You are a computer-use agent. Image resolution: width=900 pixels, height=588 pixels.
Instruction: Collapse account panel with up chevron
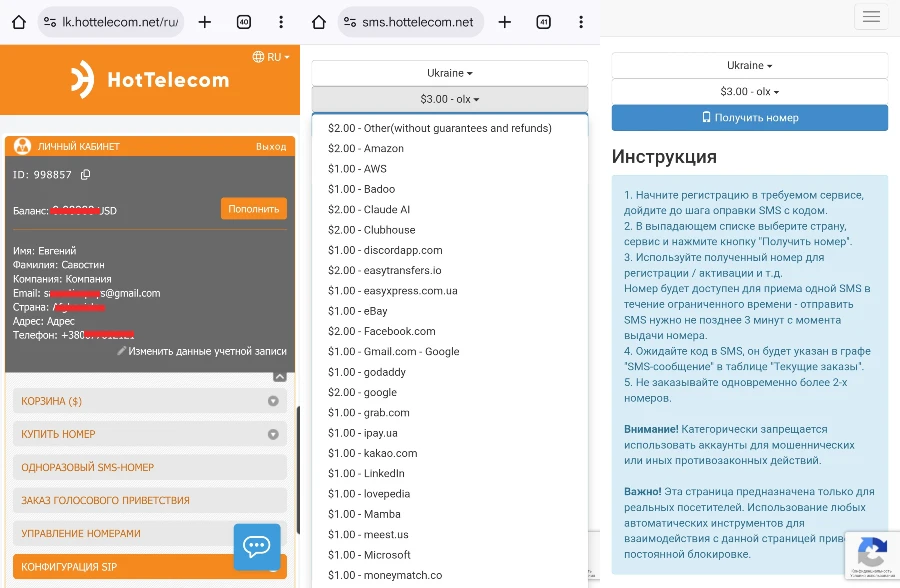click(280, 377)
